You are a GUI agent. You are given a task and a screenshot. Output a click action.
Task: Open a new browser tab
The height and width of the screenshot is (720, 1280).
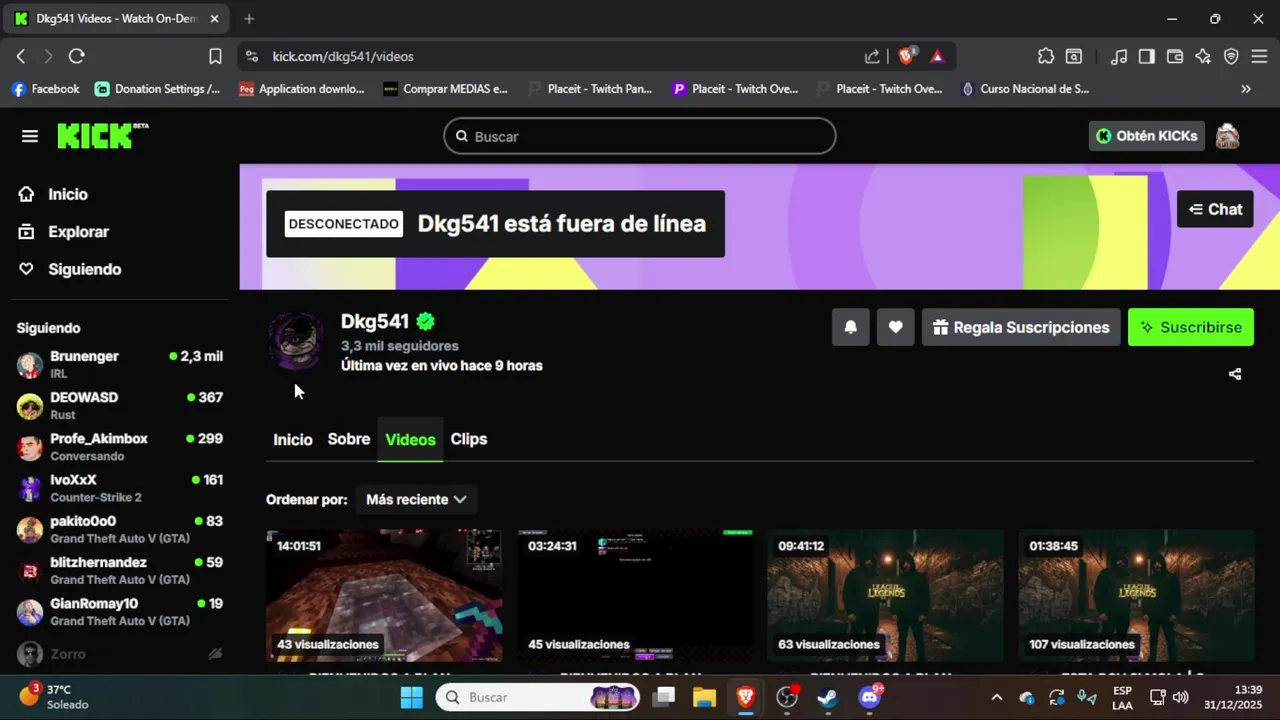click(249, 18)
